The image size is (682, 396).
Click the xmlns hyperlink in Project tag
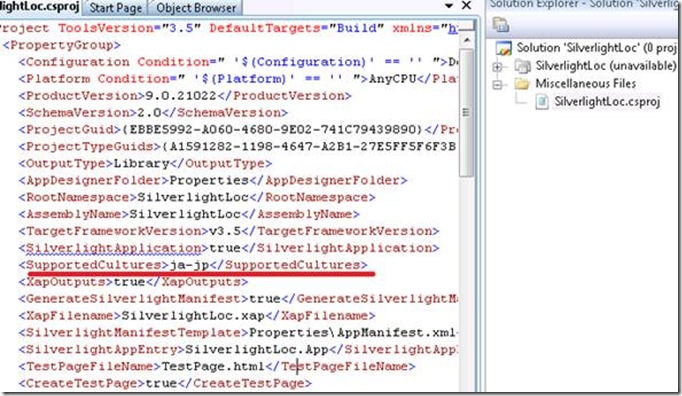pyautogui.click(x=452, y=28)
